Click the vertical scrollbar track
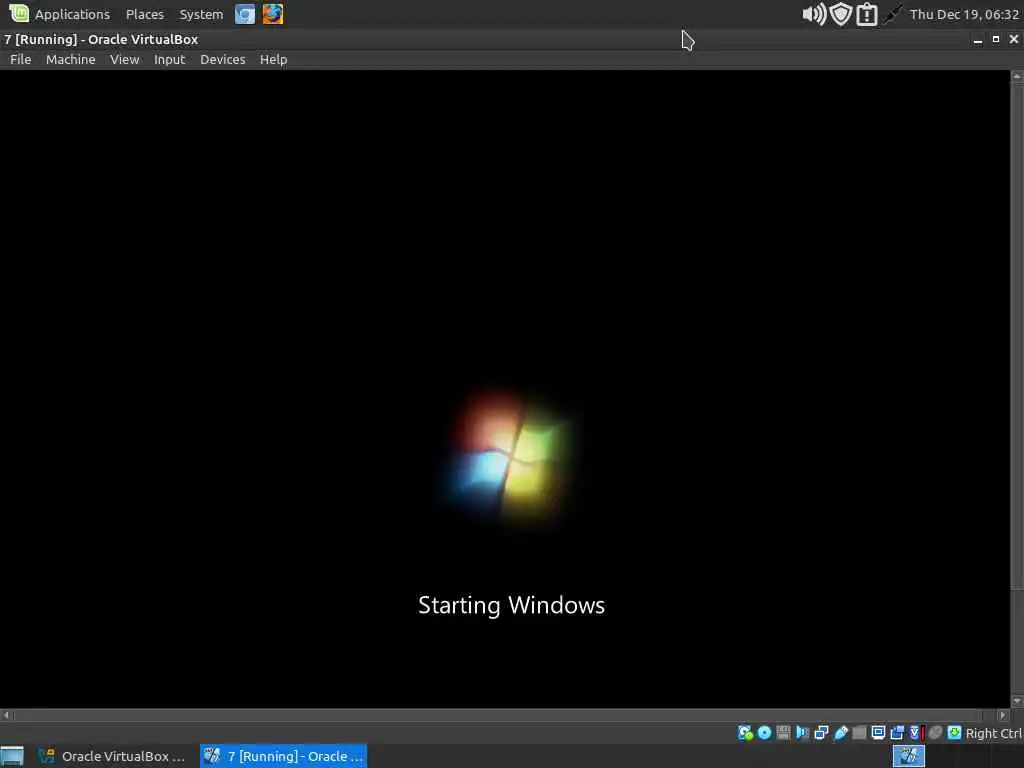 click(x=1017, y=389)
